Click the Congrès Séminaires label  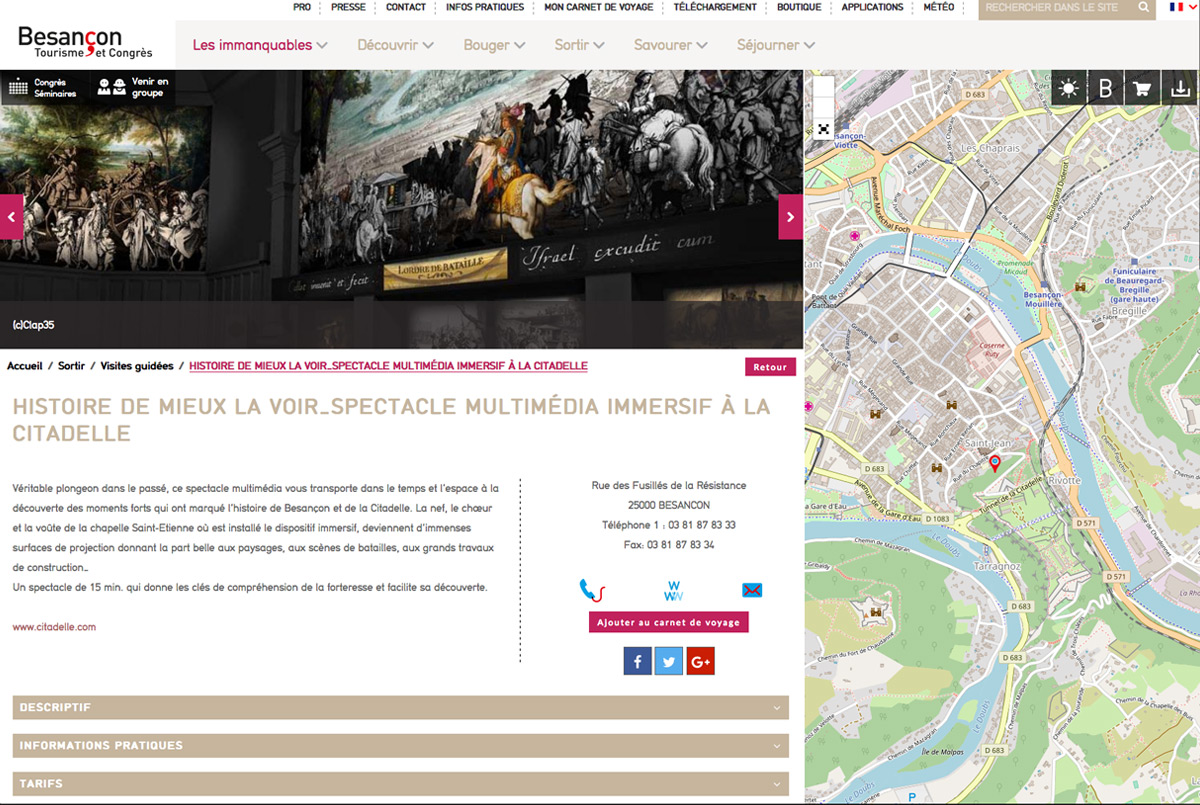[x=55, y=88]
